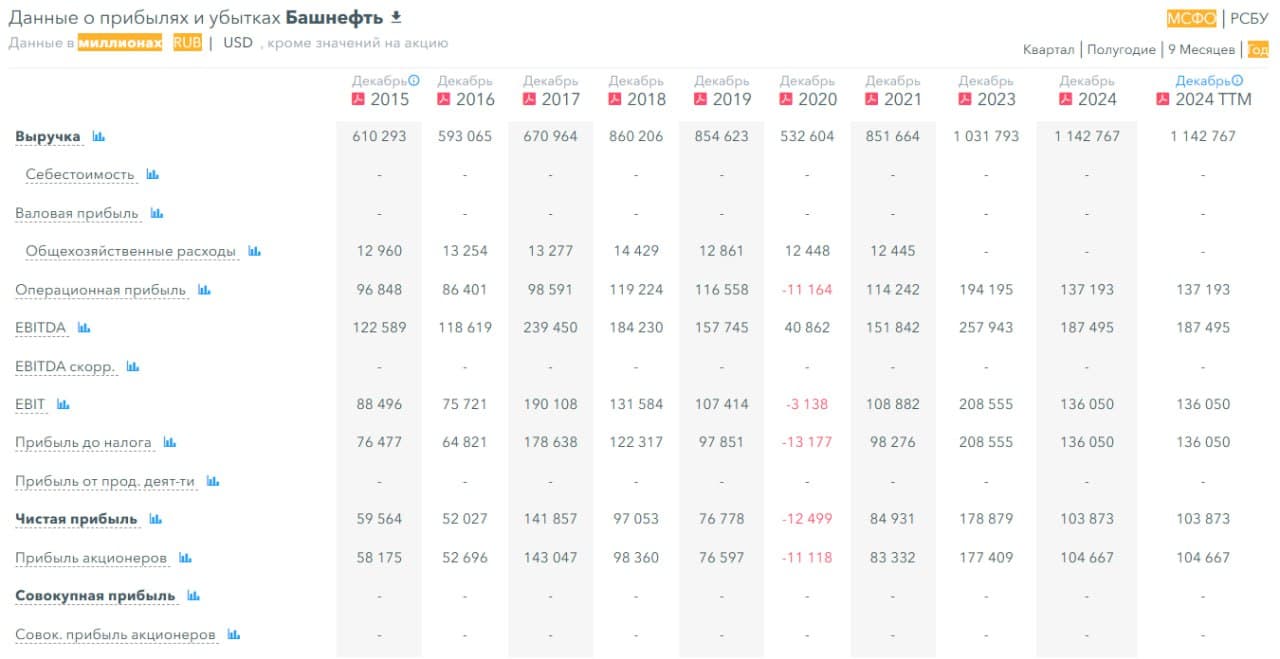The image size is (1280, 659).
Task: Click the Операционная прибыль chart icon
Action: [206, 289]
